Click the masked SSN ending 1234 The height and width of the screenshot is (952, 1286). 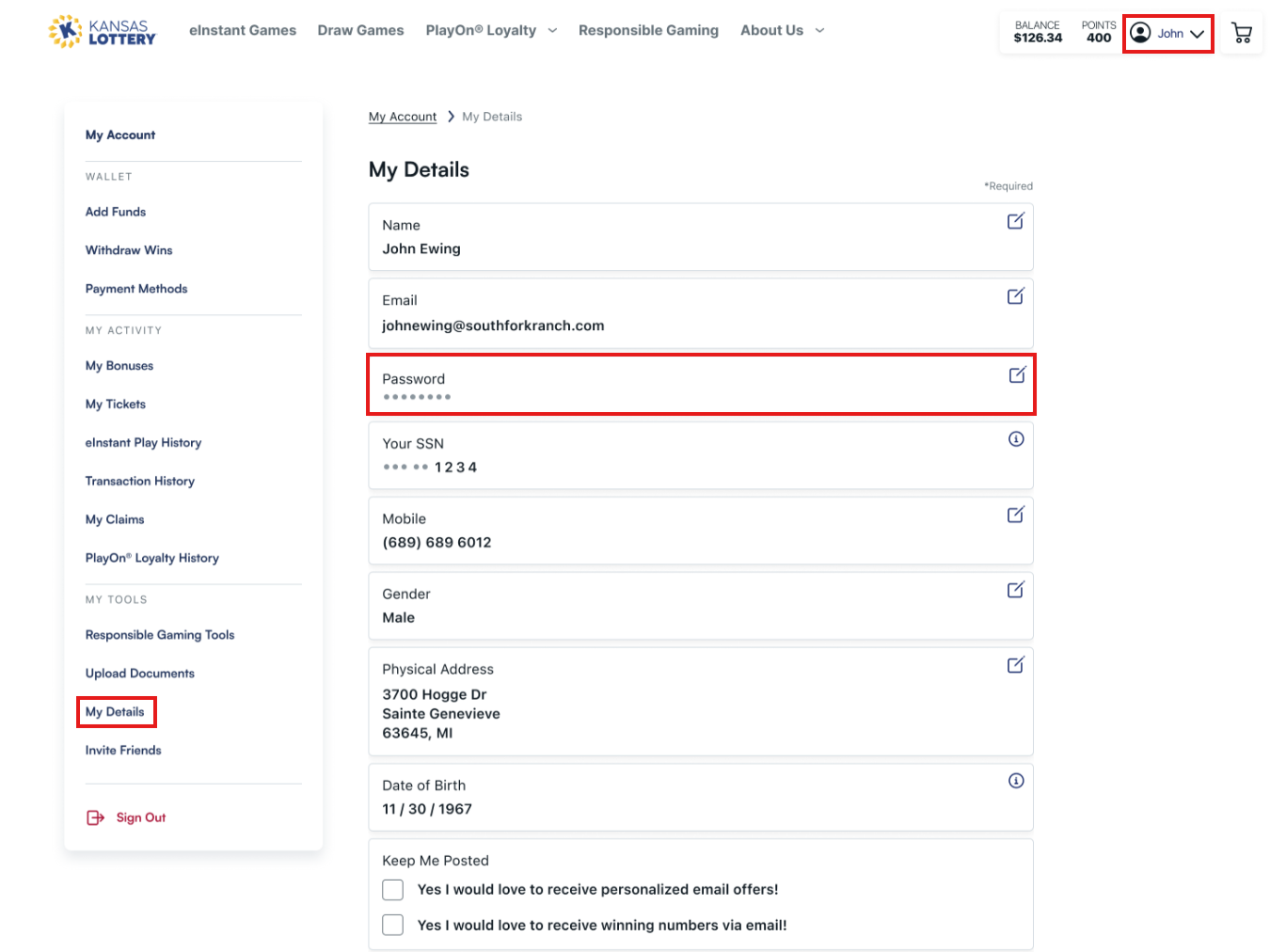click(x=430, y=467)
